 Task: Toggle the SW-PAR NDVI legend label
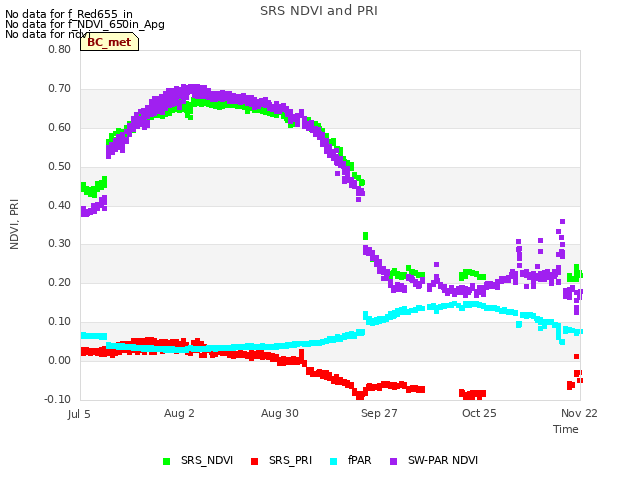pyautogui.click(x=443, y=460)
